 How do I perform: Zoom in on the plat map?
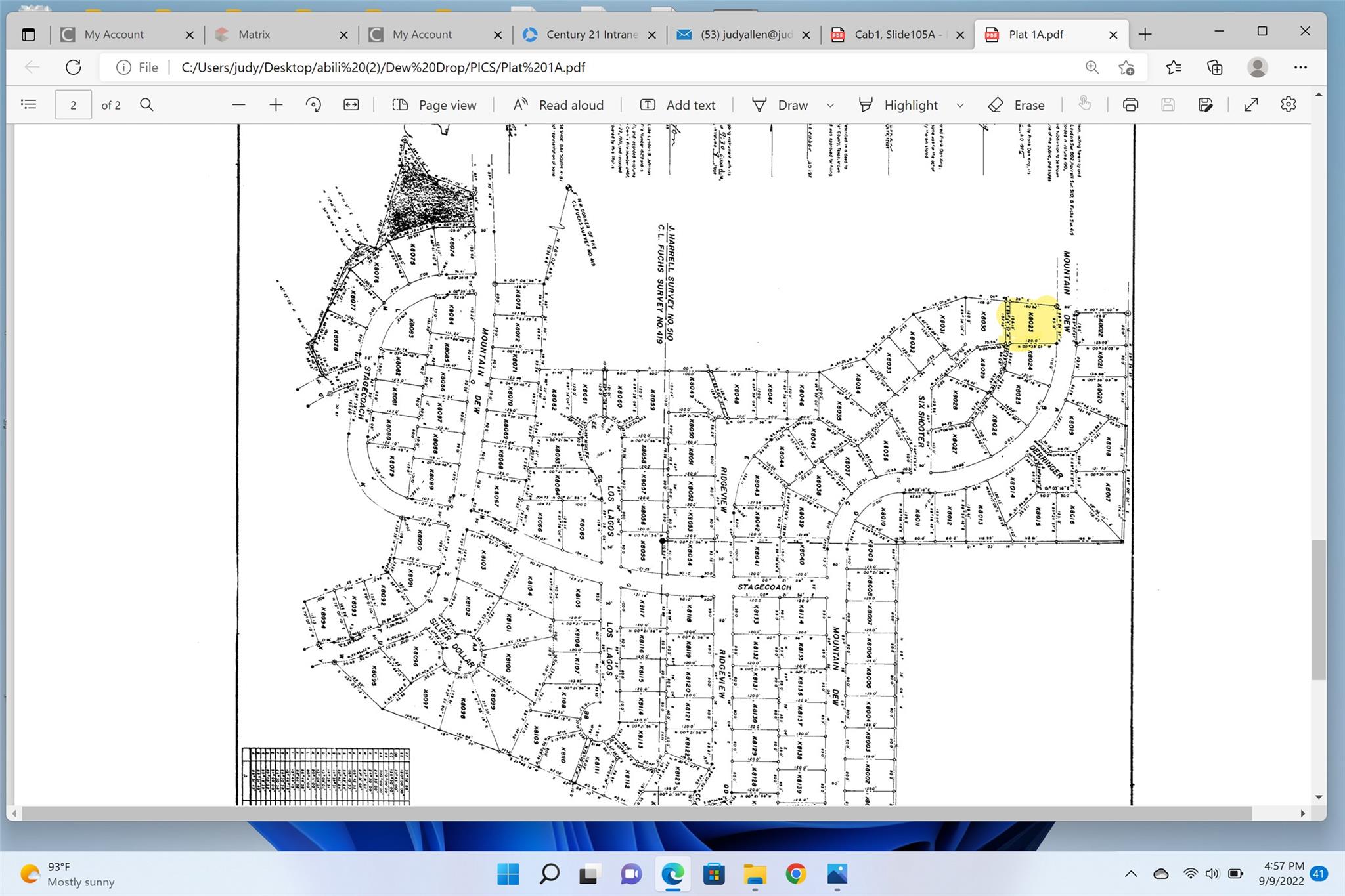point(276,105)
